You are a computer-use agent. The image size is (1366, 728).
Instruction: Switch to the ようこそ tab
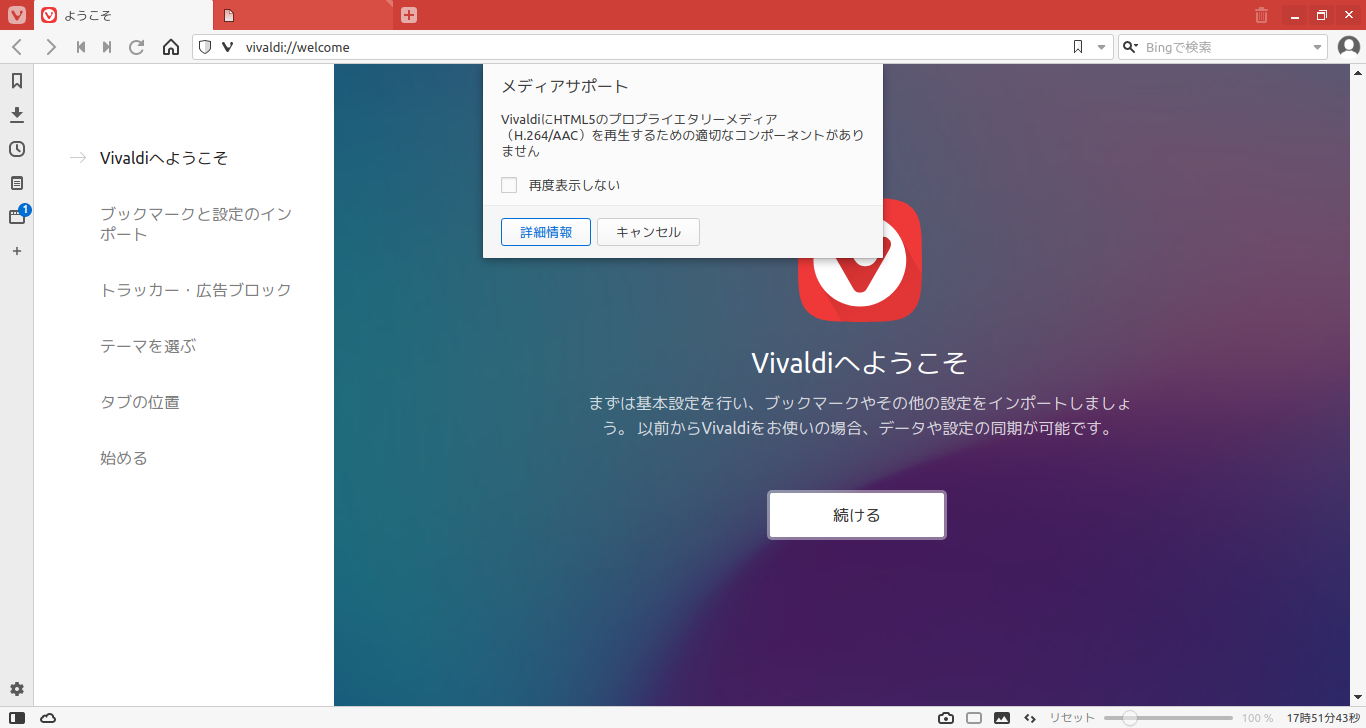[x=124, y=16]
